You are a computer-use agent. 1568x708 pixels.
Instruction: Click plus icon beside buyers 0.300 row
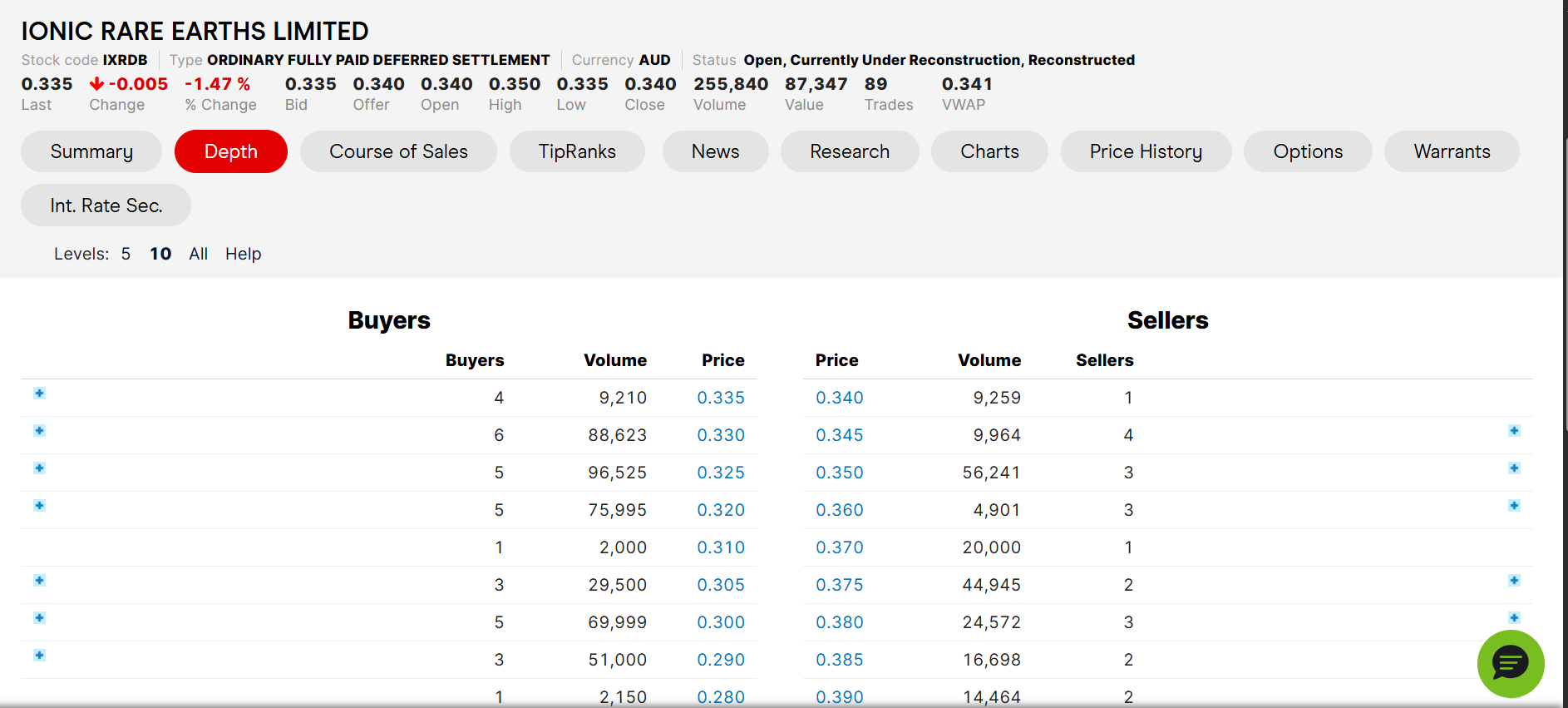(x=39, y=618)
